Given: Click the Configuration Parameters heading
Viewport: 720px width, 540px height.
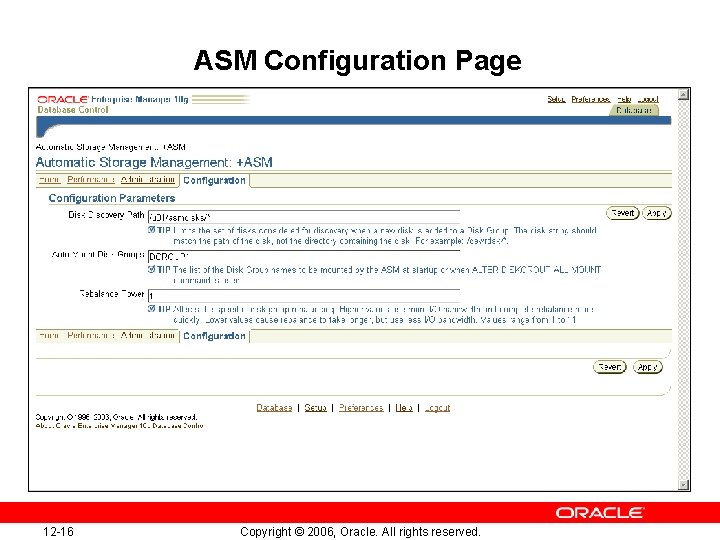Looking at the screenshot, I should click(x=112, y=198).
